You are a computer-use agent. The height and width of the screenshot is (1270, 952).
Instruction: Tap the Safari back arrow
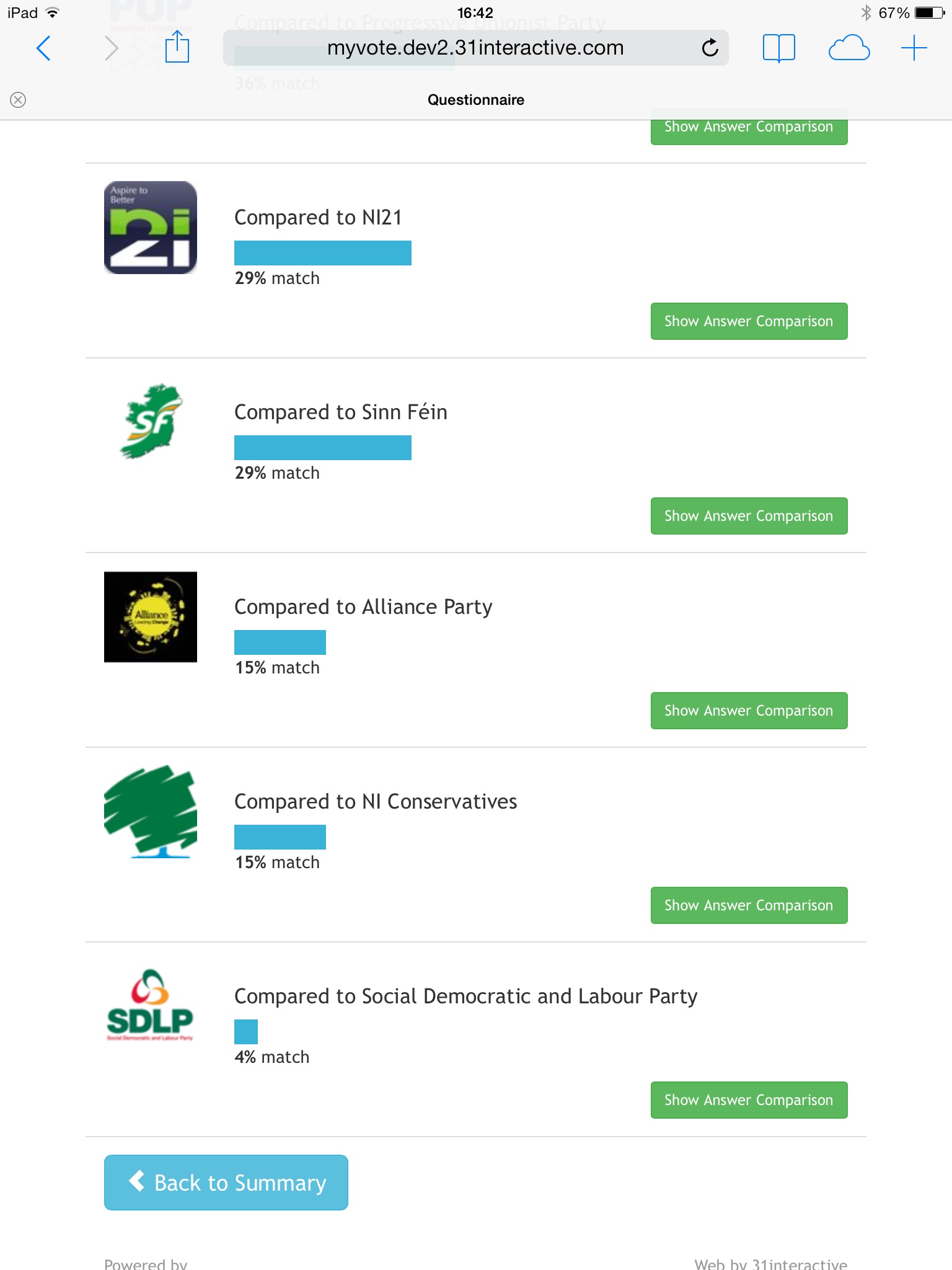[43, 48]
